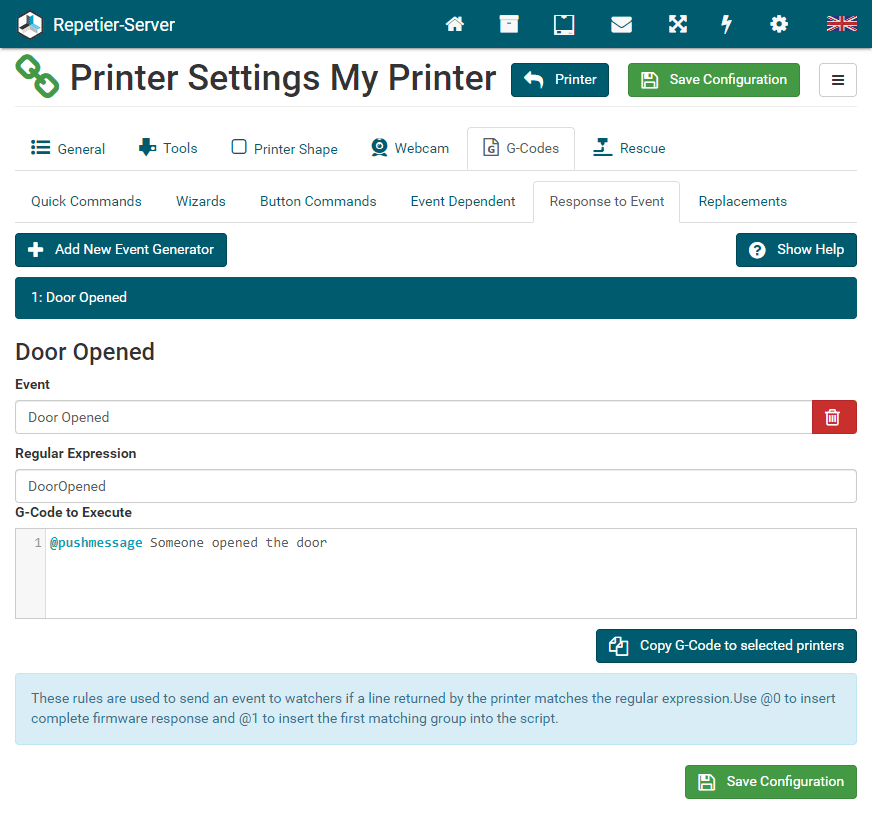The image size is (872, 829).
Task: Open the Event Dependent tab
Action: click(463, 201)
